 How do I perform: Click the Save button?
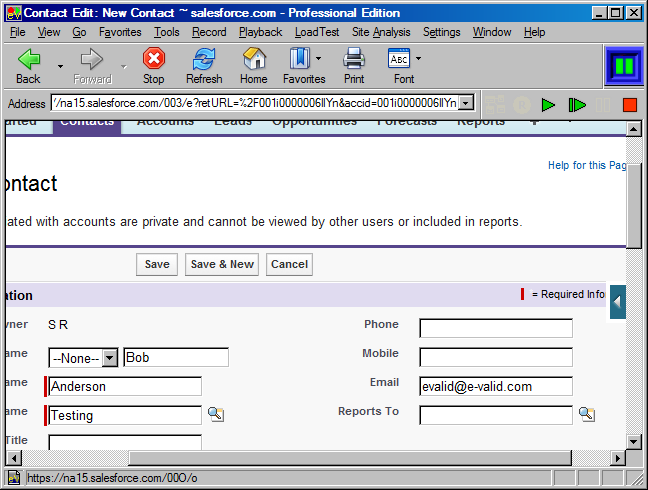[157, 264]
